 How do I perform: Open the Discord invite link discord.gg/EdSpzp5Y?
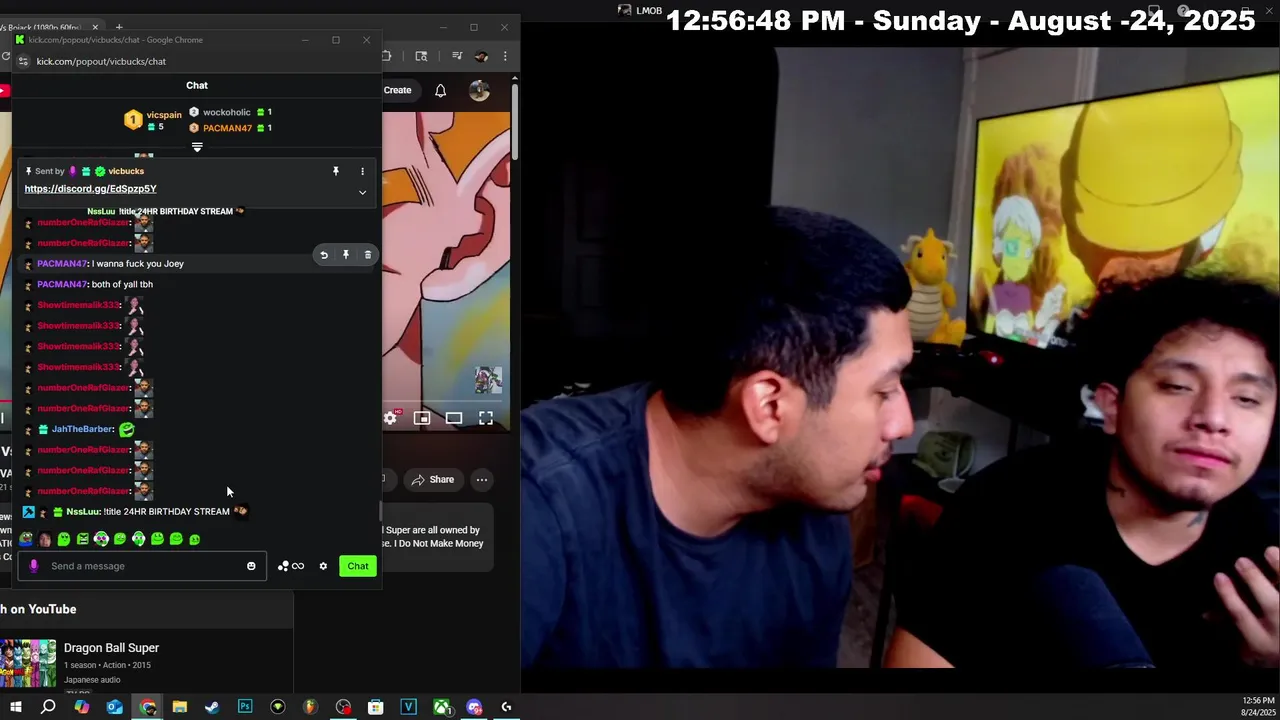click(90, 188)
